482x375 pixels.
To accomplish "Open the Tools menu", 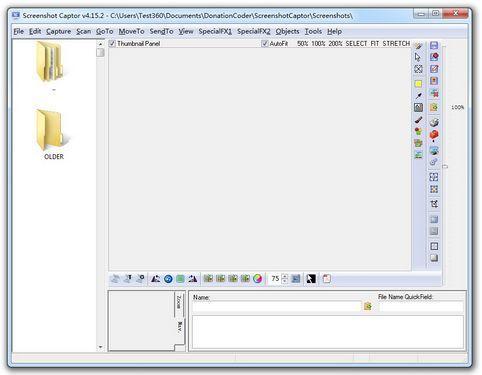I will tap(313, 31).
